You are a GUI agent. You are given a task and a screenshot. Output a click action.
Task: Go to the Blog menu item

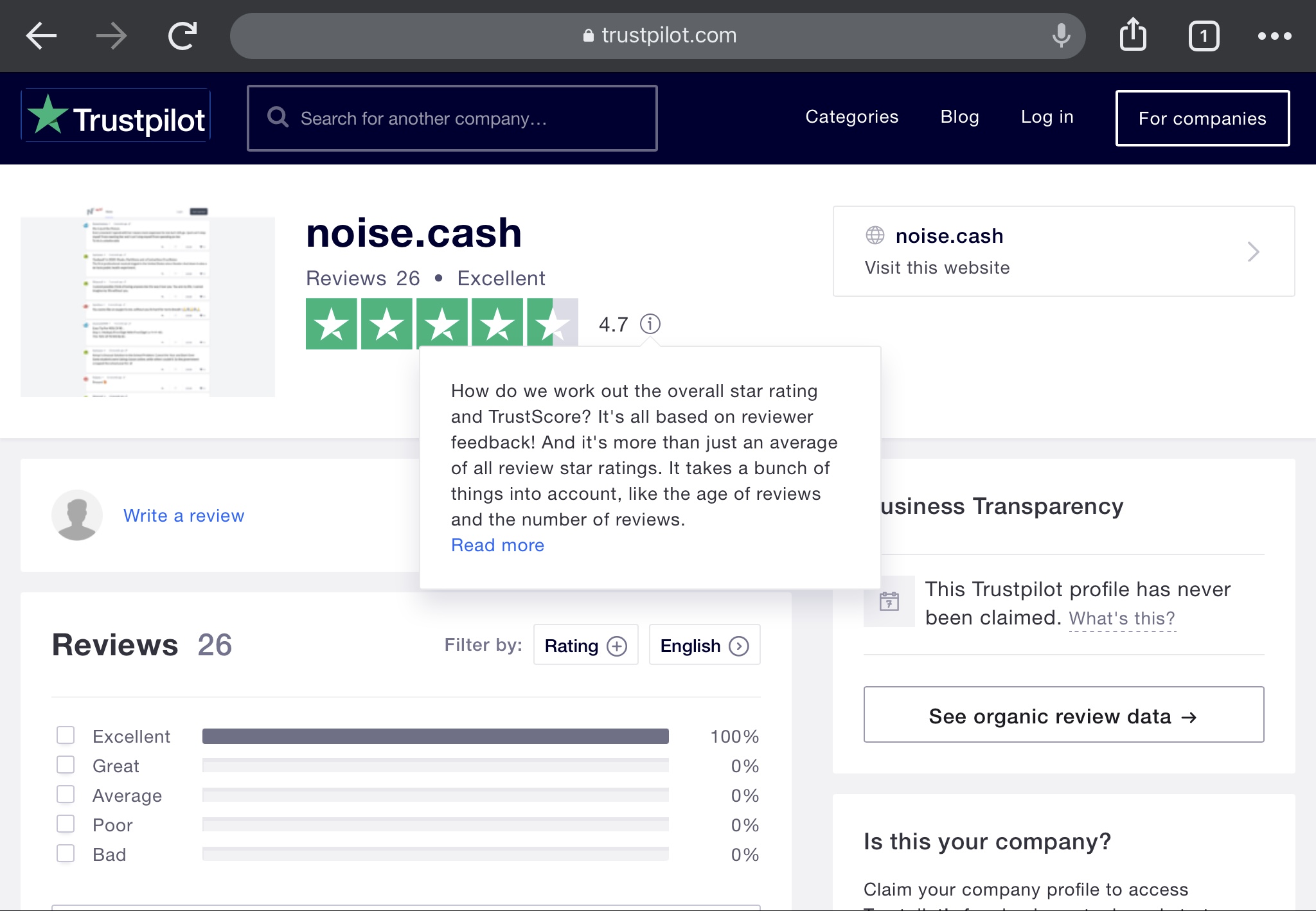[x=959, y=117]
